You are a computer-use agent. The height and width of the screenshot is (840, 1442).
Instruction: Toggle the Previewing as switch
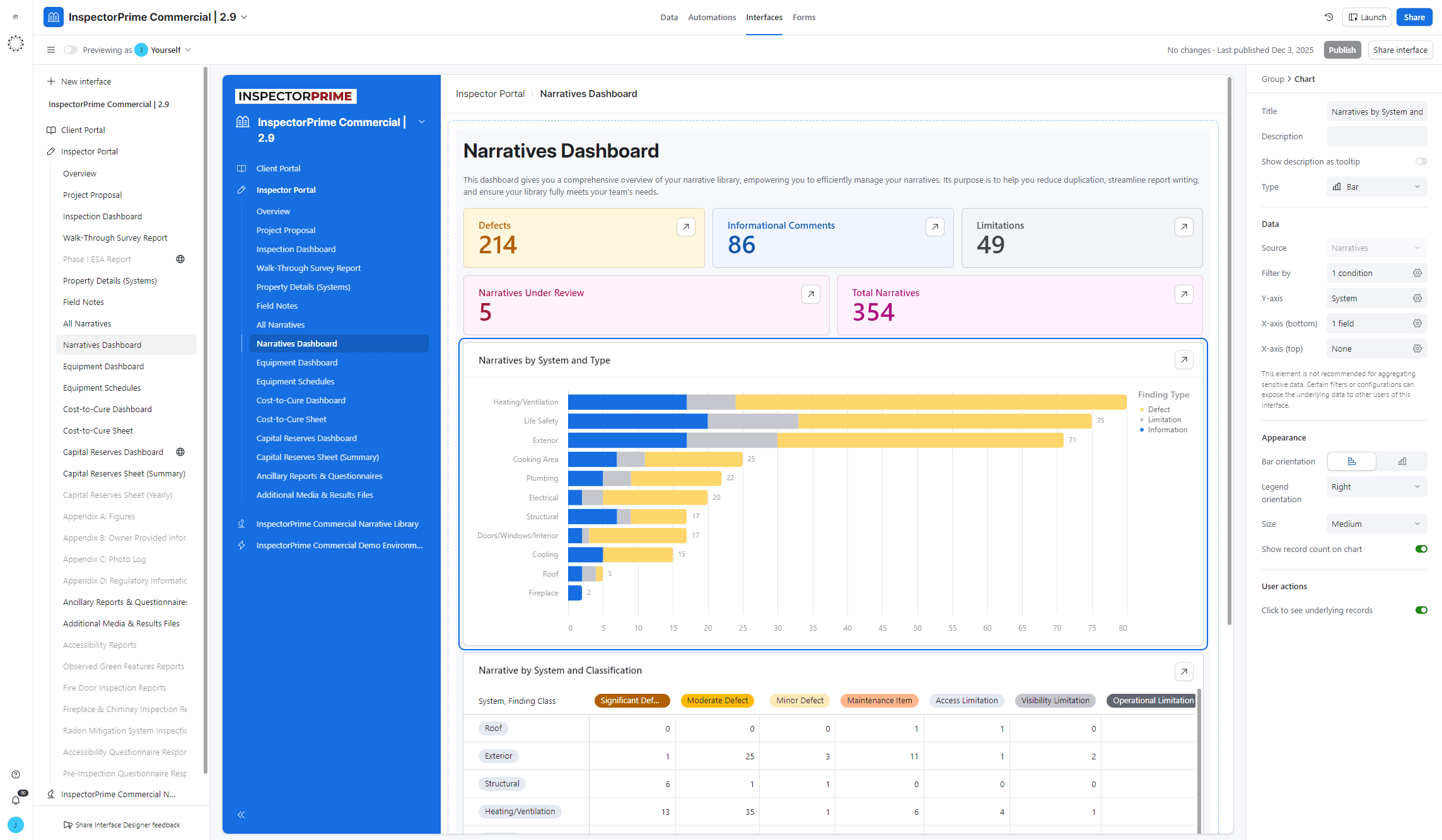tap(71, 50)
